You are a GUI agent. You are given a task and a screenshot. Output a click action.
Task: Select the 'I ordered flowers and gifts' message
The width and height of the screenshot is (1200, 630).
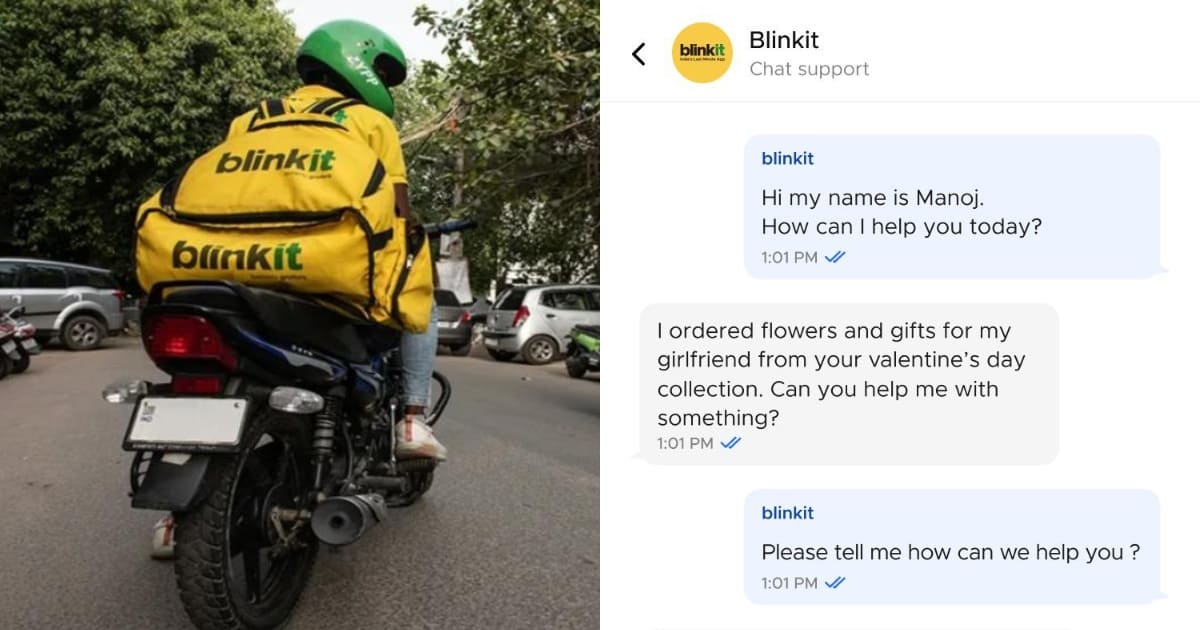[849, 384]
